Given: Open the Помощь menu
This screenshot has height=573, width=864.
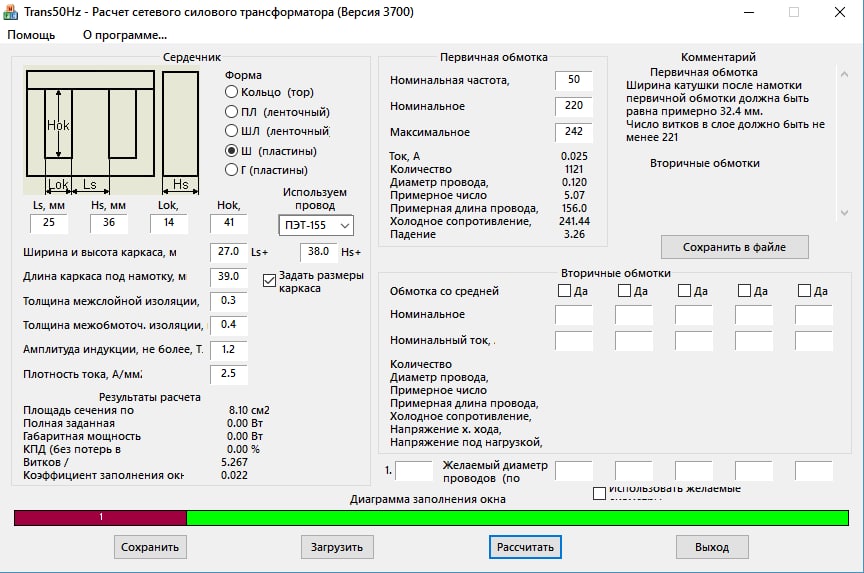Looking at the screenshot, I should point(31,35).
